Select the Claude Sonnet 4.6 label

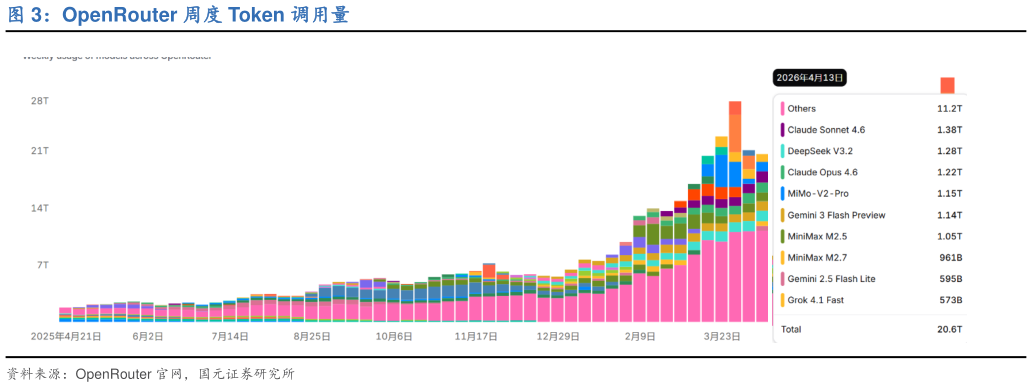coord(826,130)
